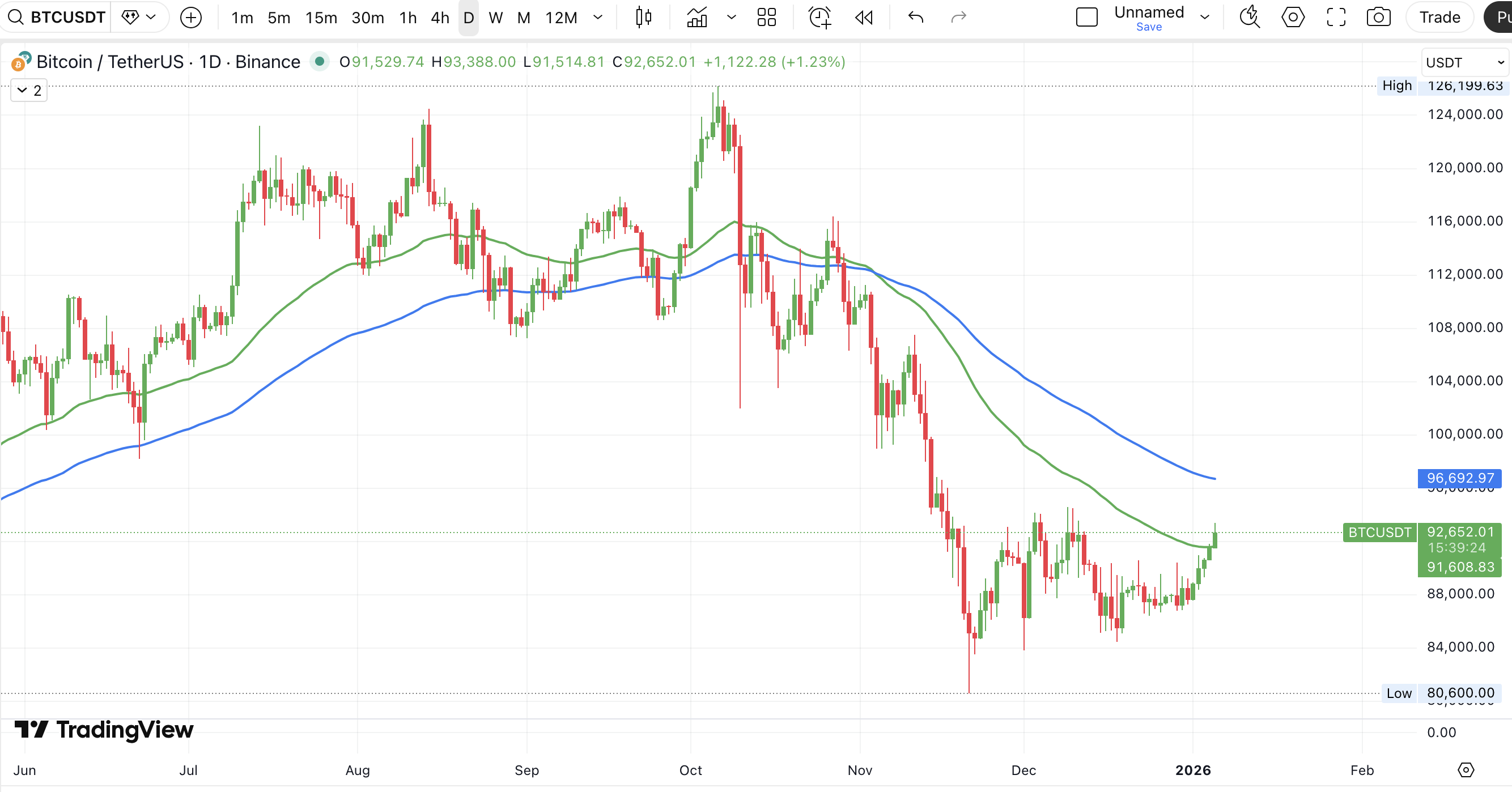
Task: Take a chart snapshot with camera icon
Action: coord(1378,18)
